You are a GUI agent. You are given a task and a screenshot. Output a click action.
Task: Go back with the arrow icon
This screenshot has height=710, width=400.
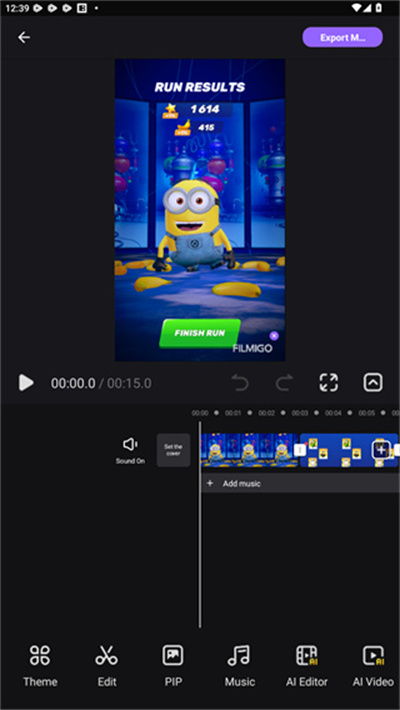pos(24,37)
